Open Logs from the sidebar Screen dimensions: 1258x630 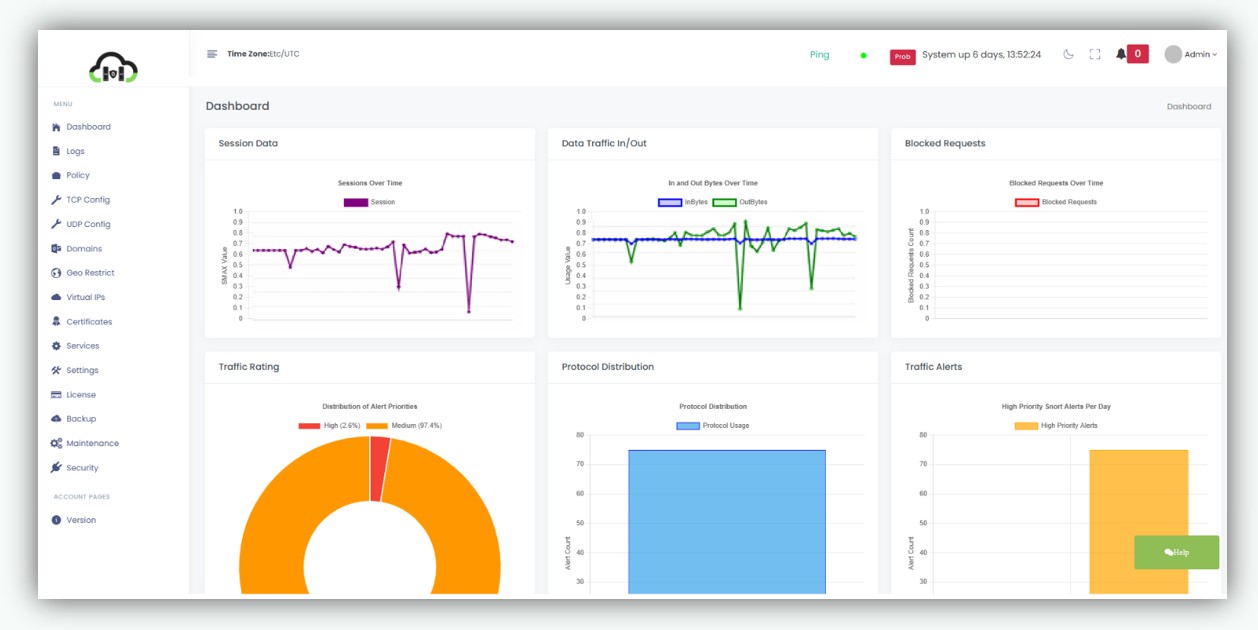tap(75, 151)
